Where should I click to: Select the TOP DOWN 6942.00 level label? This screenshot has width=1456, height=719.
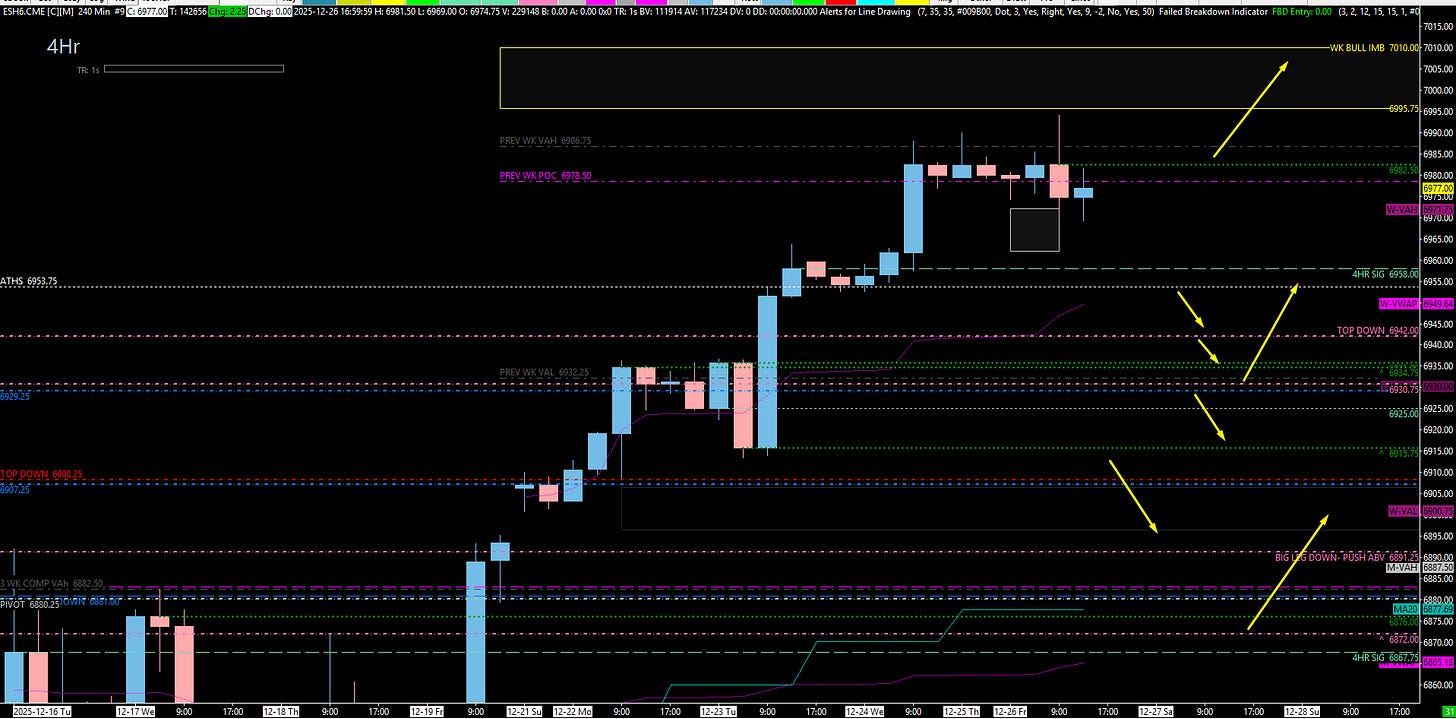(x=1378, y=330)
